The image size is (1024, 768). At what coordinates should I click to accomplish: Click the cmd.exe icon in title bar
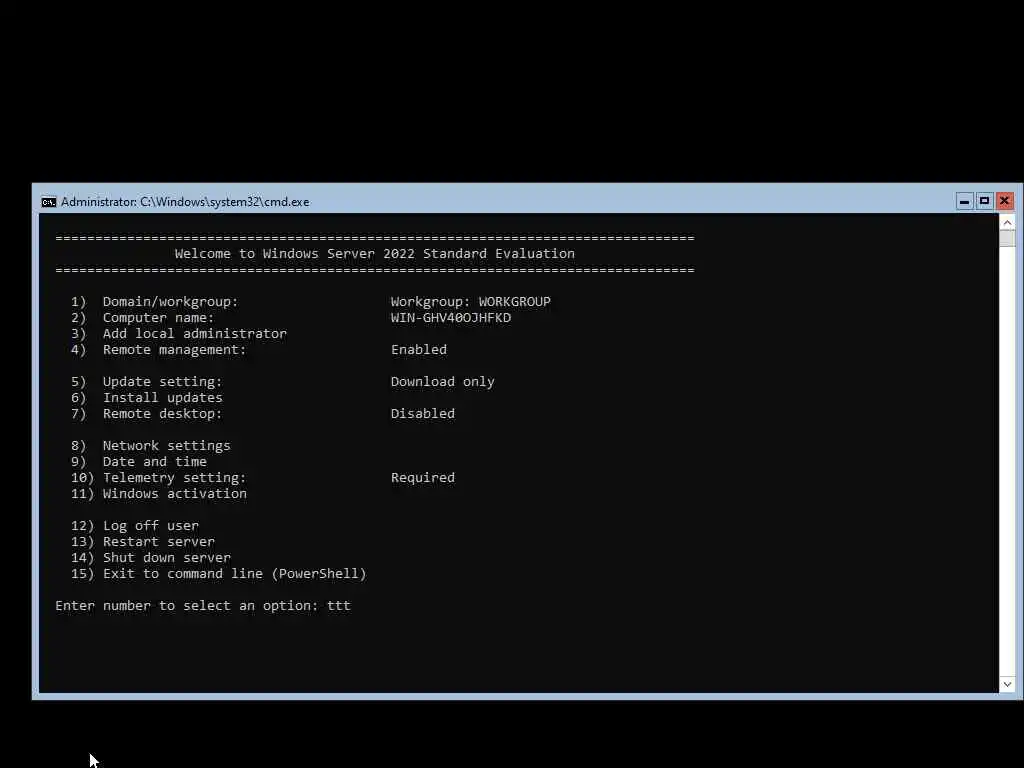pos(49,202)
